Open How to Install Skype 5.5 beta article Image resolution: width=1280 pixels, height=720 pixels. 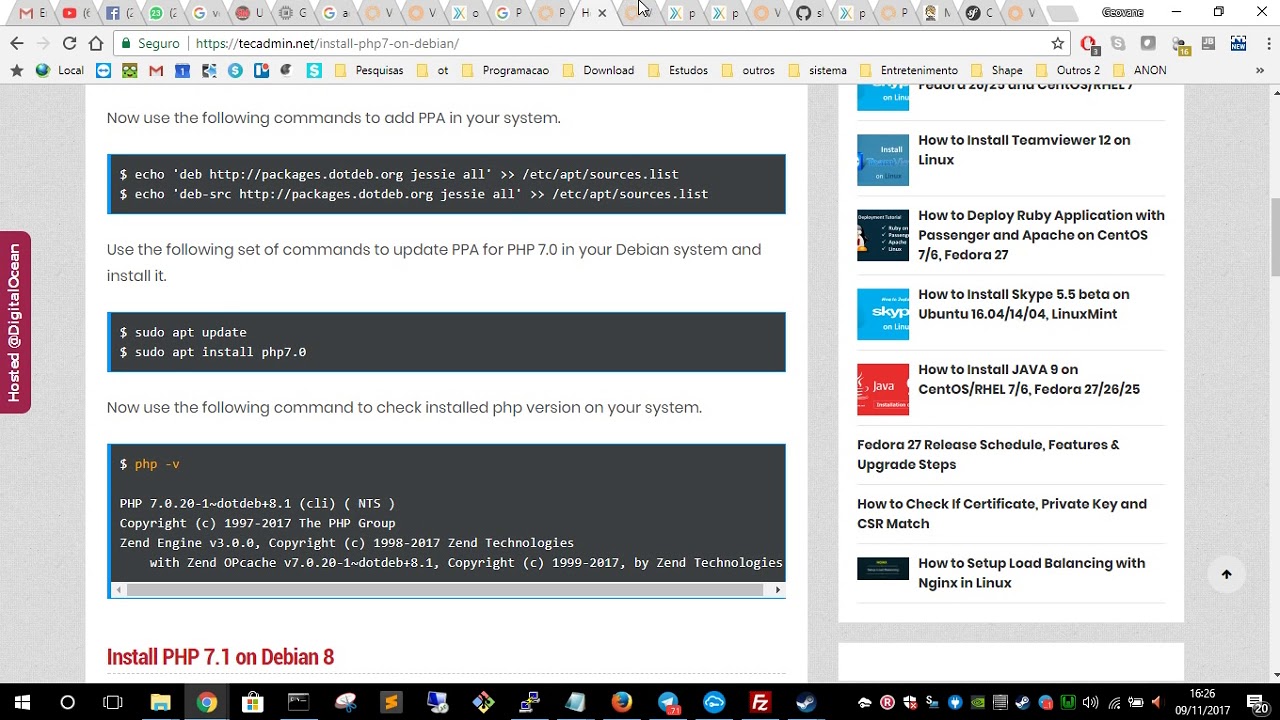(x=1024, y=304)
